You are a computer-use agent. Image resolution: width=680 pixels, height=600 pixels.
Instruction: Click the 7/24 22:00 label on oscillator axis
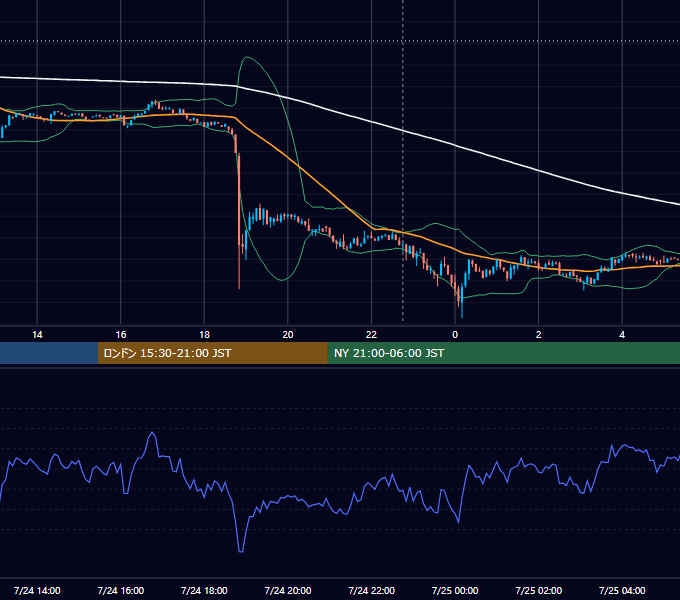[x=371, y=590]
